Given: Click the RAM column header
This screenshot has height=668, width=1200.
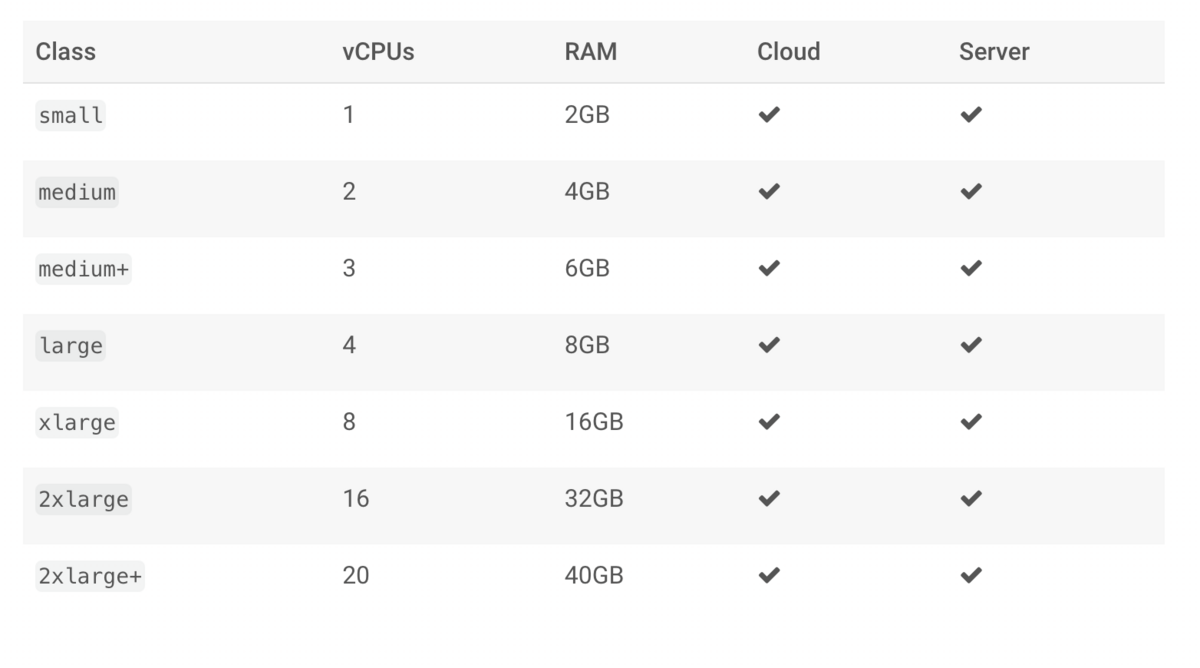Looking at the screenshot, I should point(590,52).
